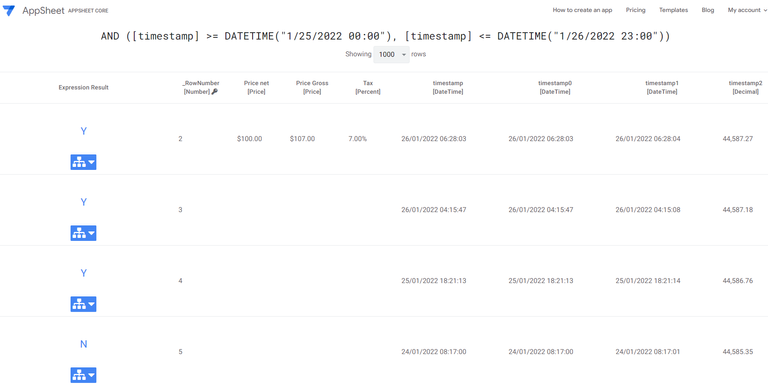
Task: Click decimal value 44,586.76
Action: (x=738, y=281)
